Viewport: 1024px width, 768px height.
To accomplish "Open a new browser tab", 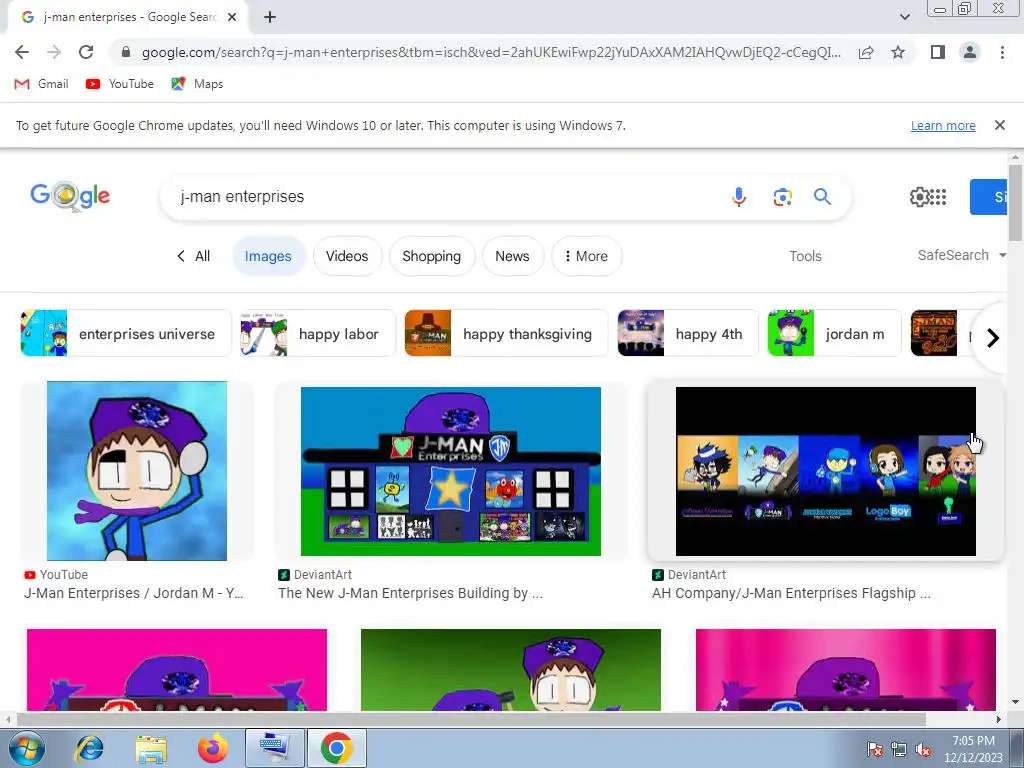I will click(x=270, y=18).
